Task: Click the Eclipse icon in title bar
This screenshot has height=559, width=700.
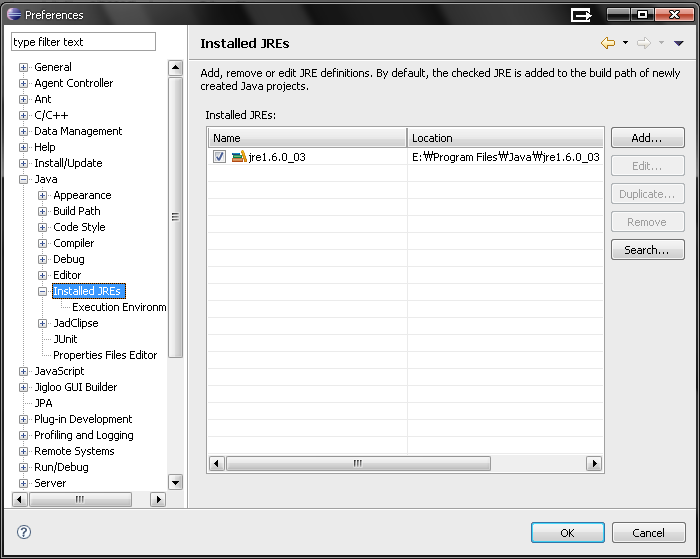Action: click(14, 14)
